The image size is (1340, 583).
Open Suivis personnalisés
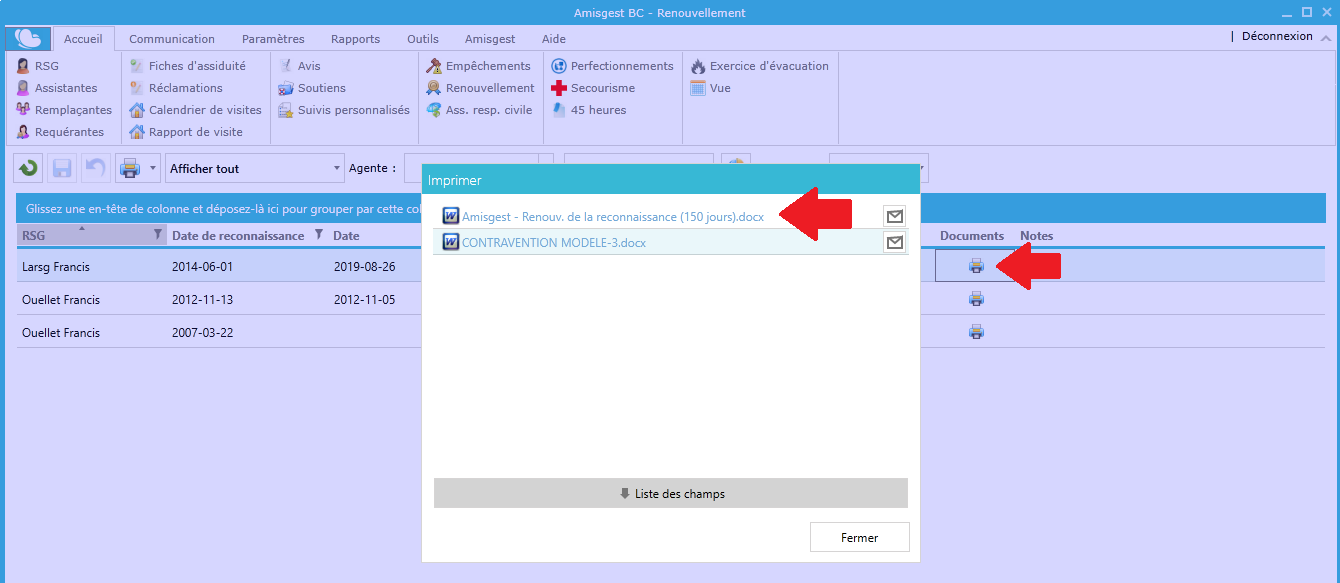click(x=344, y=110)
